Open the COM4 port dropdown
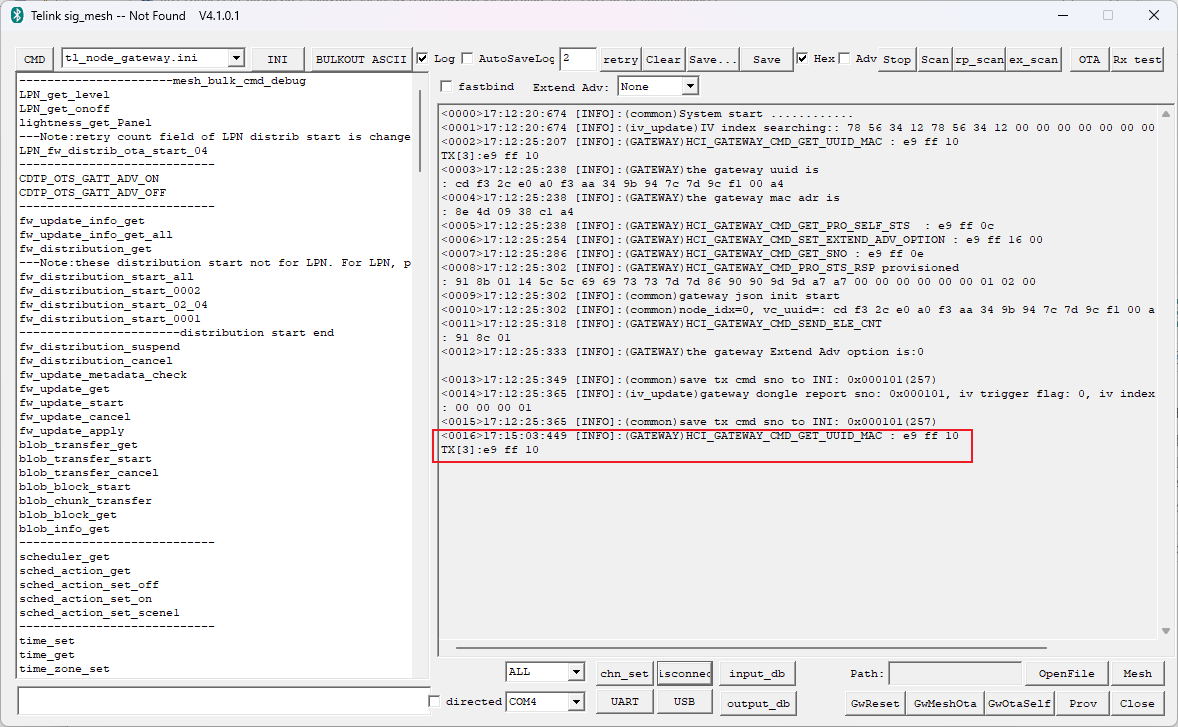The height and width of the screenshot is (727, 1178). click(576, 701)
